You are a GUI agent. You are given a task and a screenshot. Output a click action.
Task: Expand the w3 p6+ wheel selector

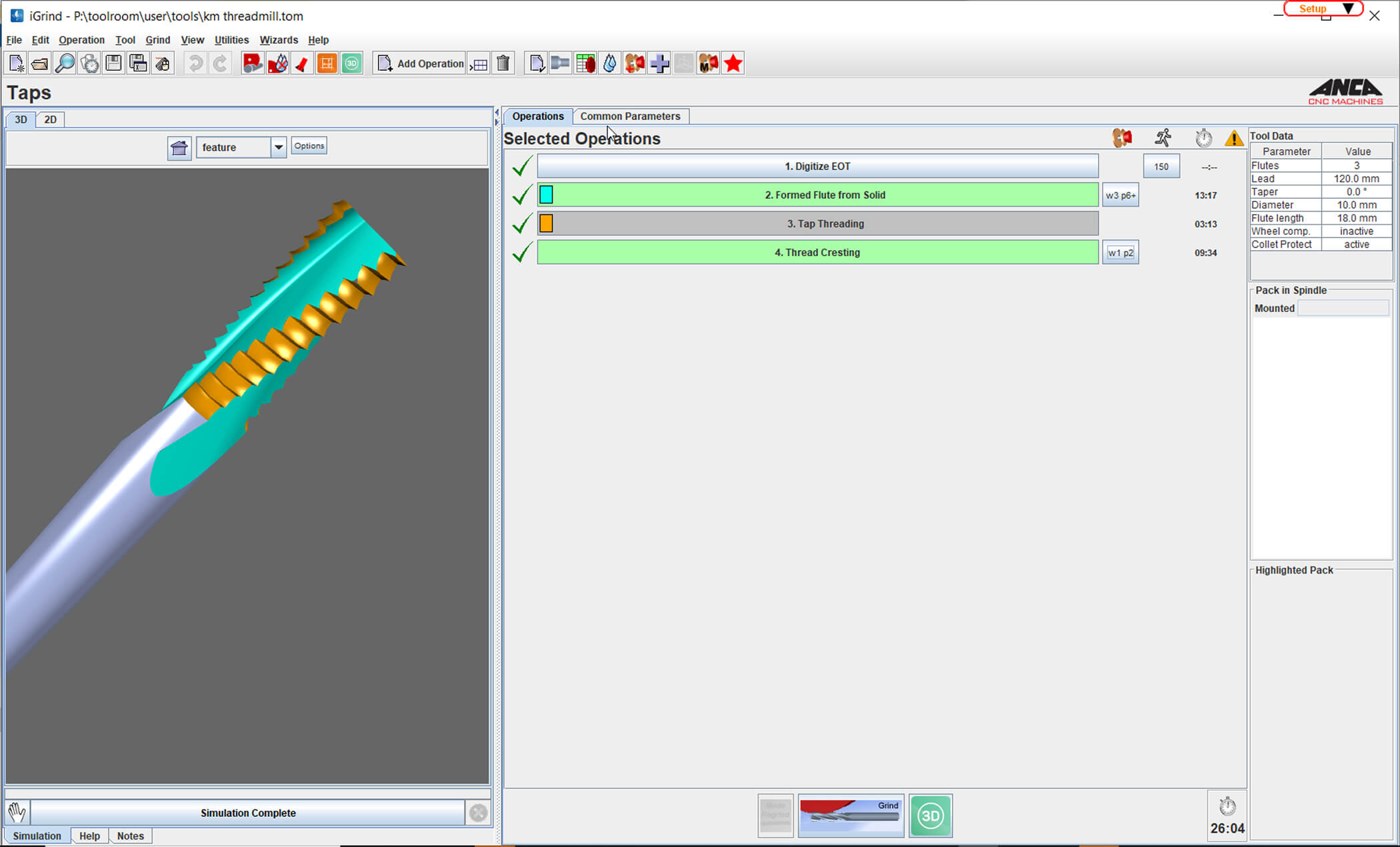(1120, 195)
